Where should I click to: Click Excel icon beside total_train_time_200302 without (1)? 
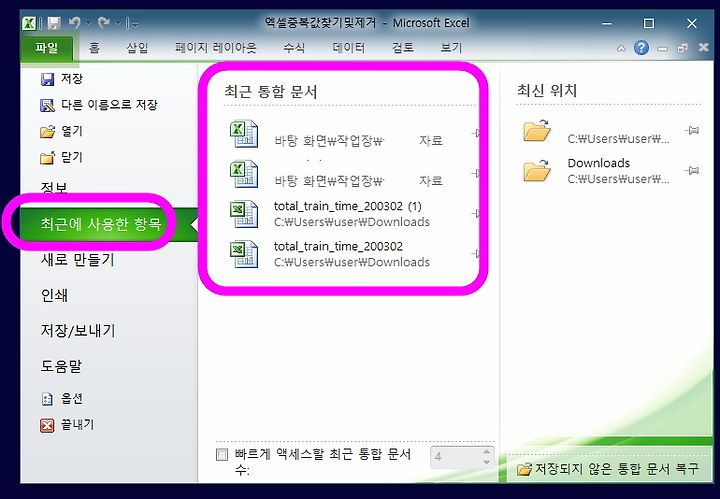coord(243,254)
